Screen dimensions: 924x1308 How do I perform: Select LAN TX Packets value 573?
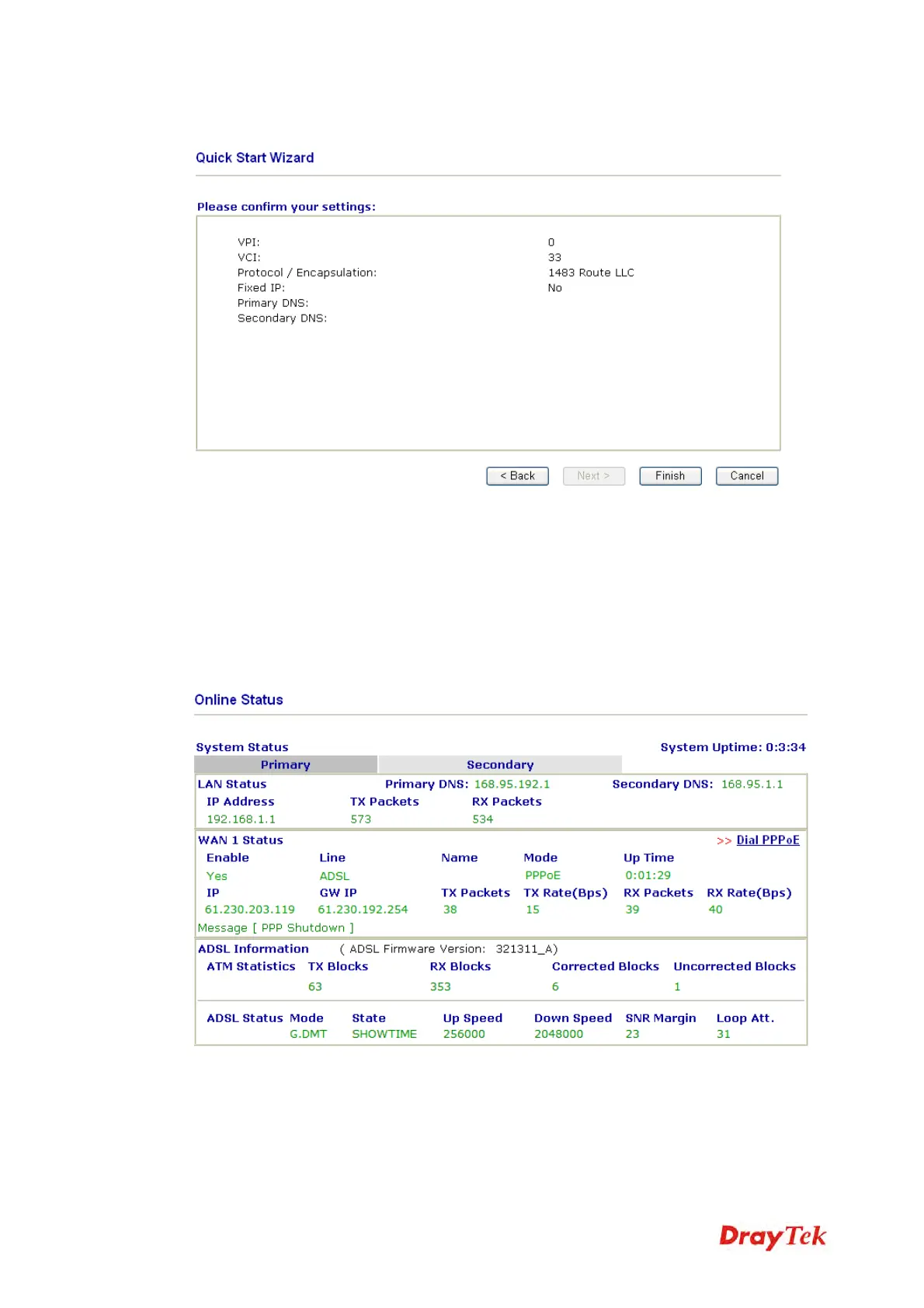[360, 819]
